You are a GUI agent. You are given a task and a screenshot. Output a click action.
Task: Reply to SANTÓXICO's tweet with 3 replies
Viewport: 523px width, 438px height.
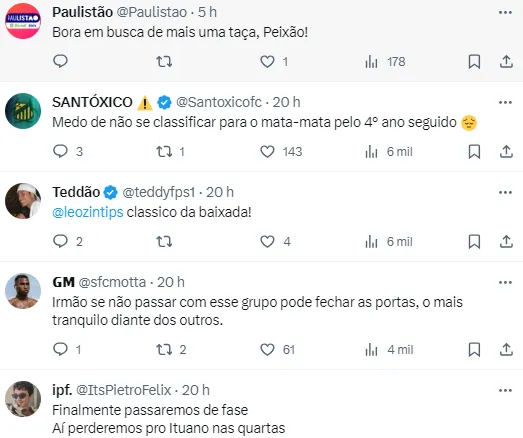(60, 151)
